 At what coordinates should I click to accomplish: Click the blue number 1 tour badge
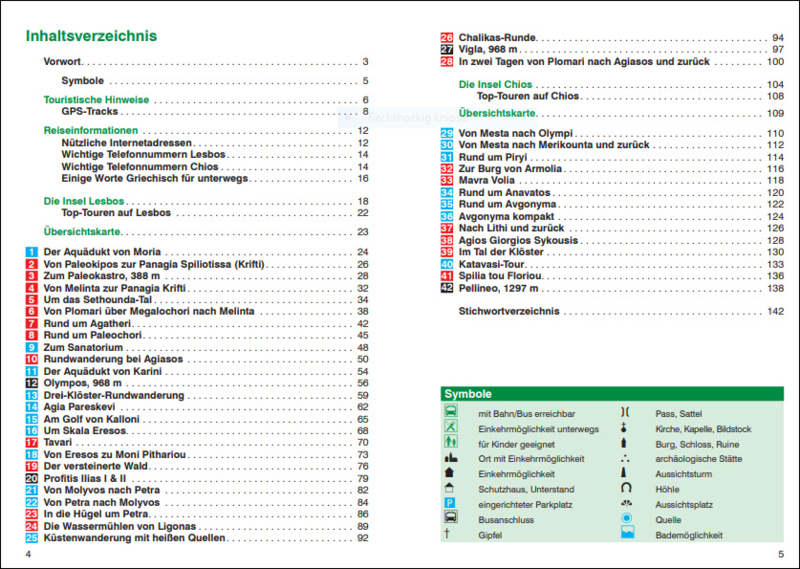pos(32,252)
